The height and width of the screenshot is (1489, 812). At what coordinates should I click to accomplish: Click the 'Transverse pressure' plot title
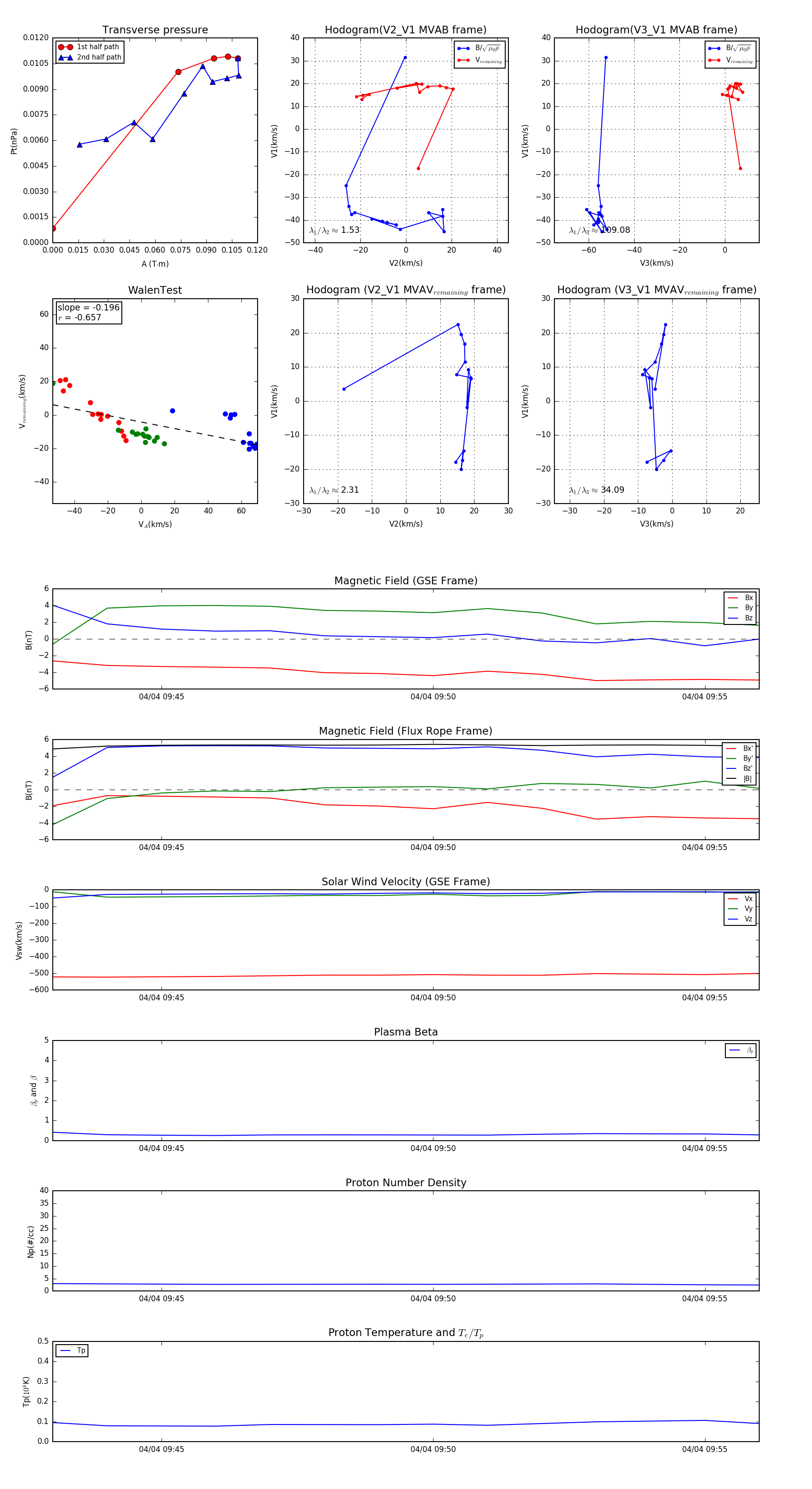click(x=155, y=29)
